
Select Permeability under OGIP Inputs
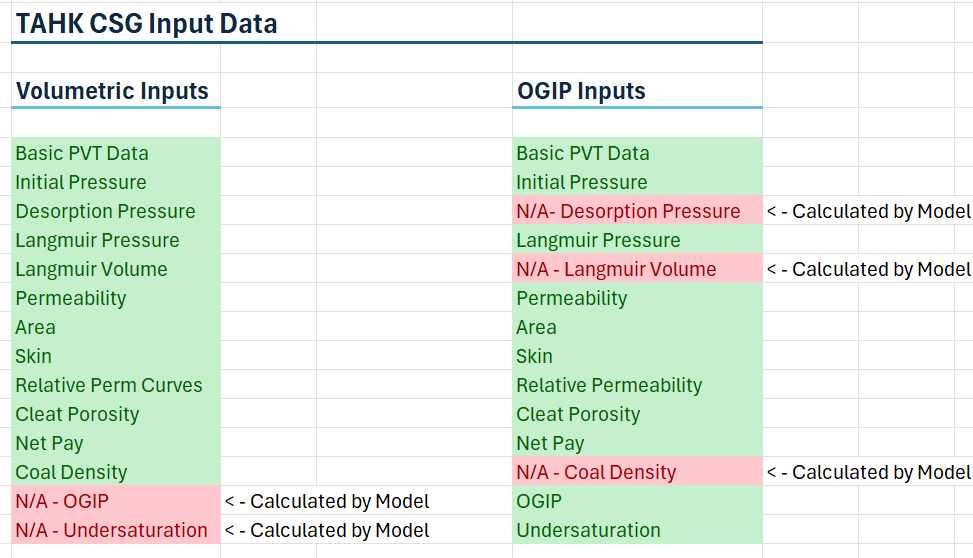[571, 298]
